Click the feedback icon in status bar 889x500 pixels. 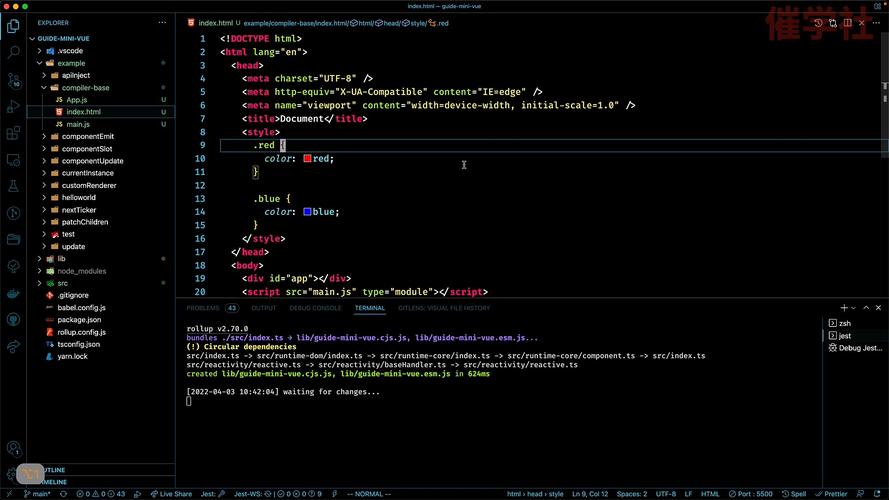tap(860, 494)
